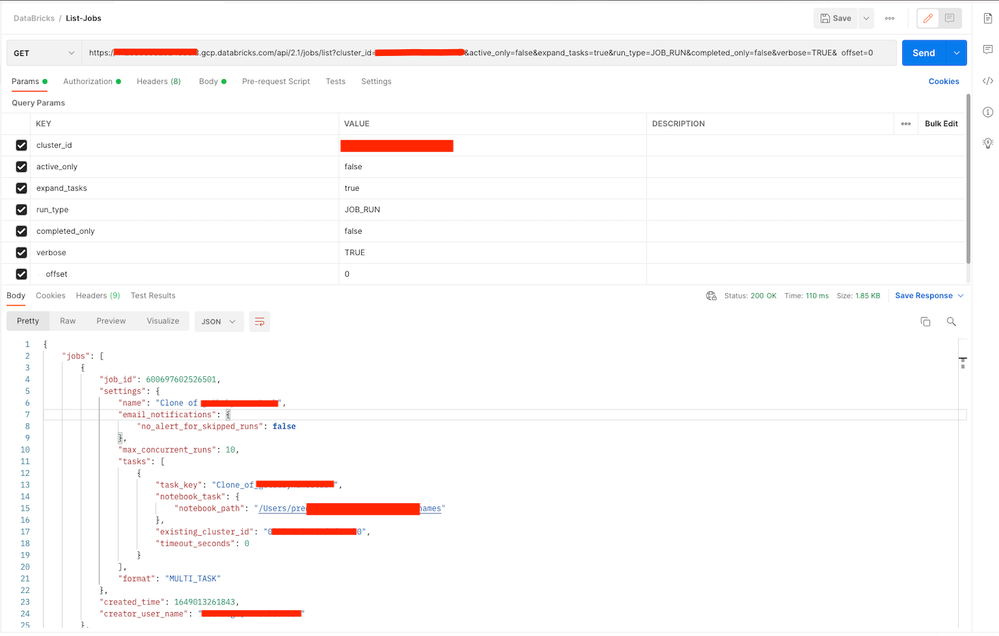Toggle the verbose parameter checkbox
Image resolution: width=999 pixels, height=636 pixels.
[x=21, y=252]
